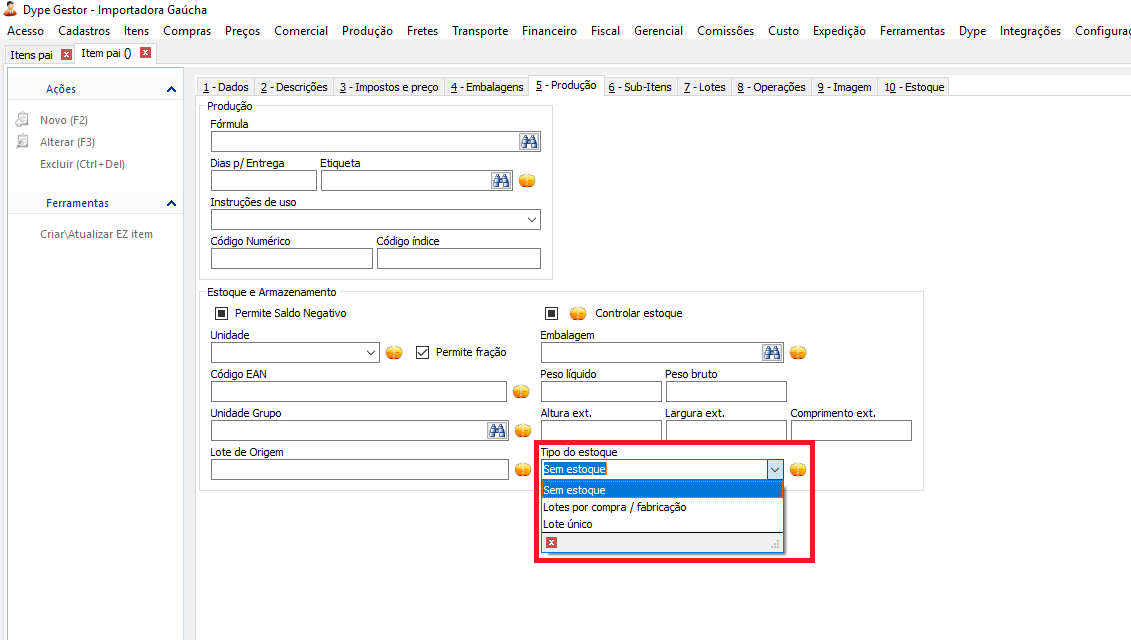The image size is (1131, 640).
Task: Uncheck the Permite fração checkbox
Action: [423, 352]
